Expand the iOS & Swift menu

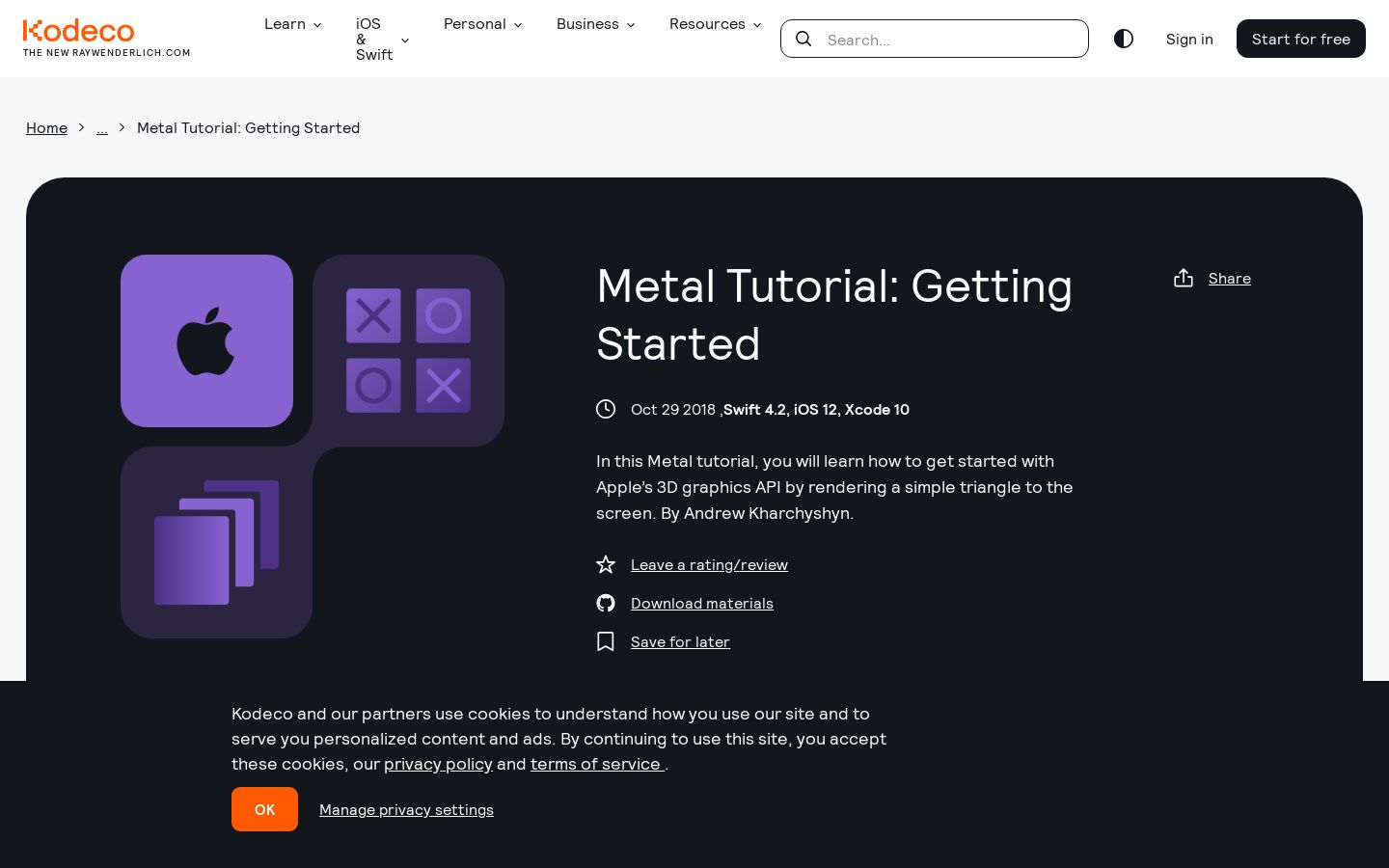382,40
